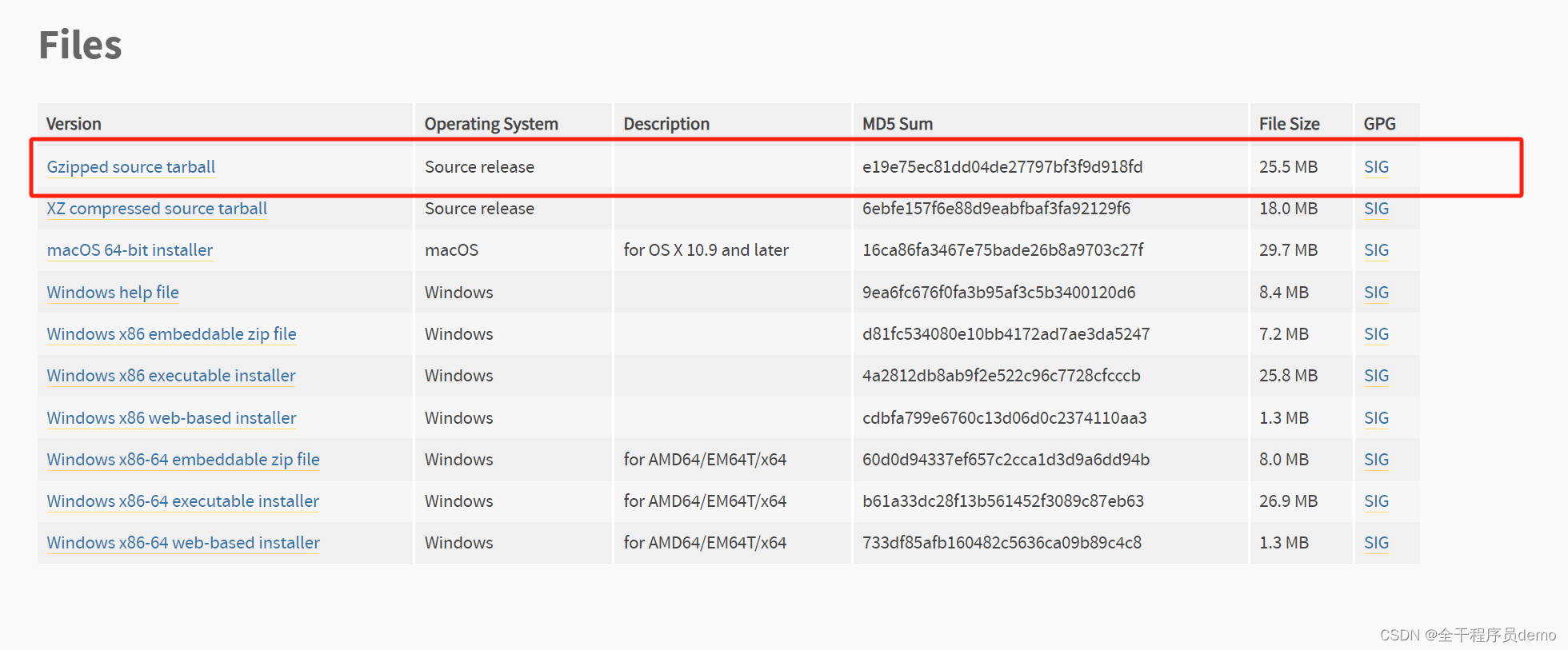Viewport: 1568px width, 650px height.
Task: Select MD5 sum 733df85afb160482c5636ca09b89c4c8
Action: [1002, 543]
